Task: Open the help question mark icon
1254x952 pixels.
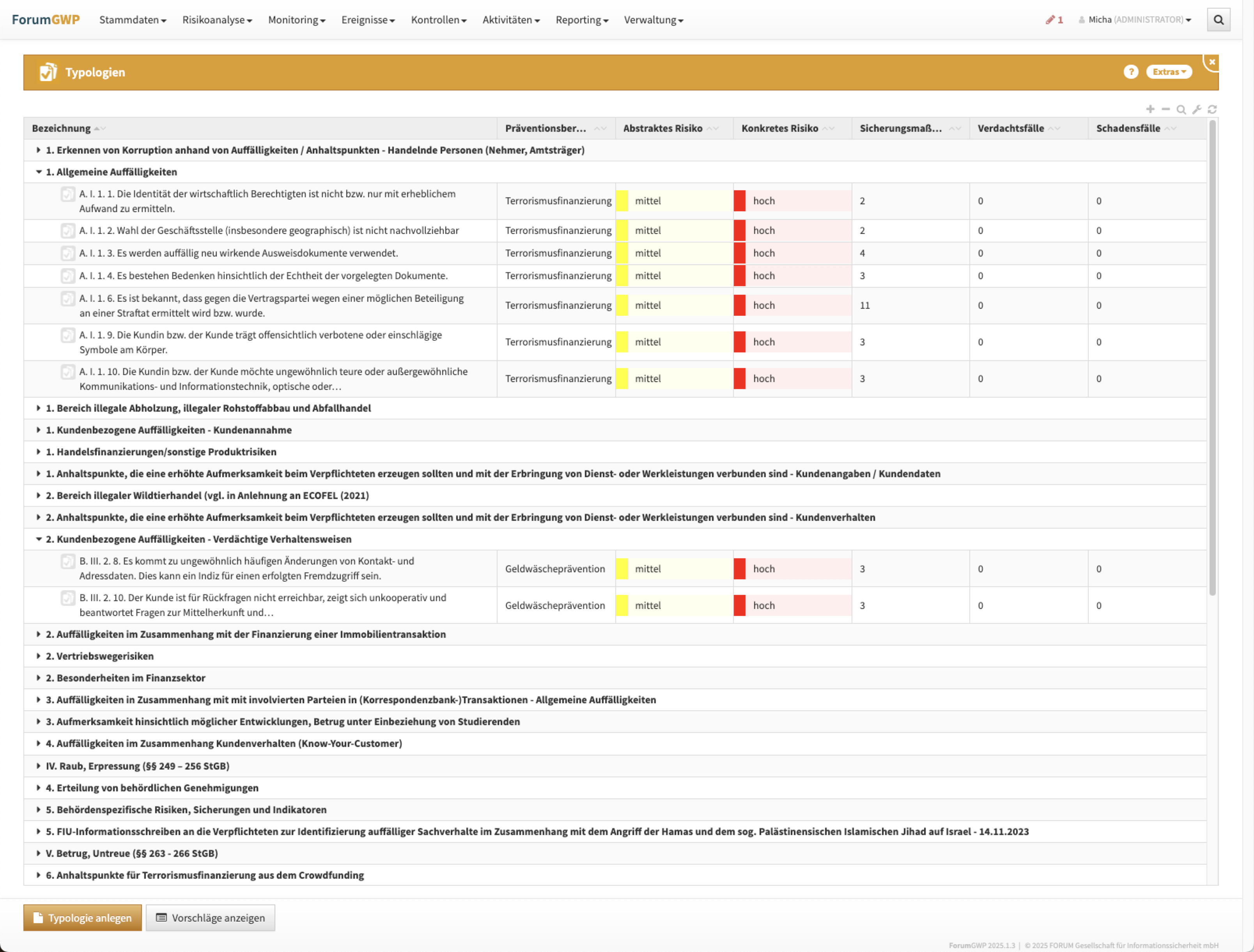Action: (1130, 72)
